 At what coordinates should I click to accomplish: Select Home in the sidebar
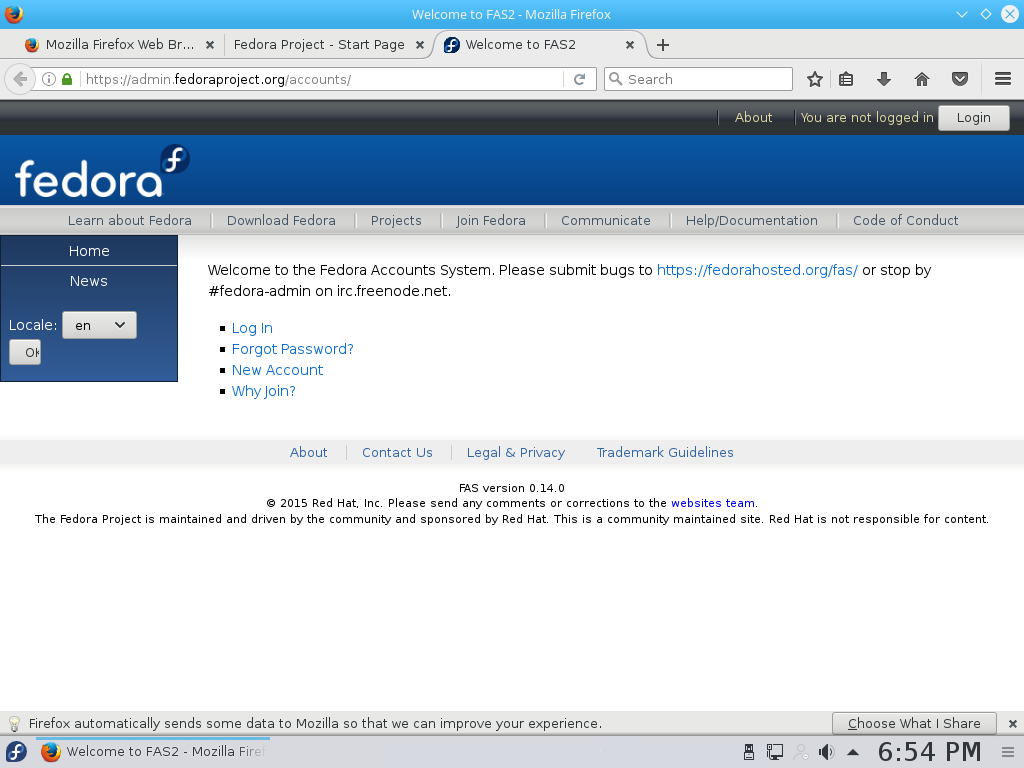click(89, 251)
